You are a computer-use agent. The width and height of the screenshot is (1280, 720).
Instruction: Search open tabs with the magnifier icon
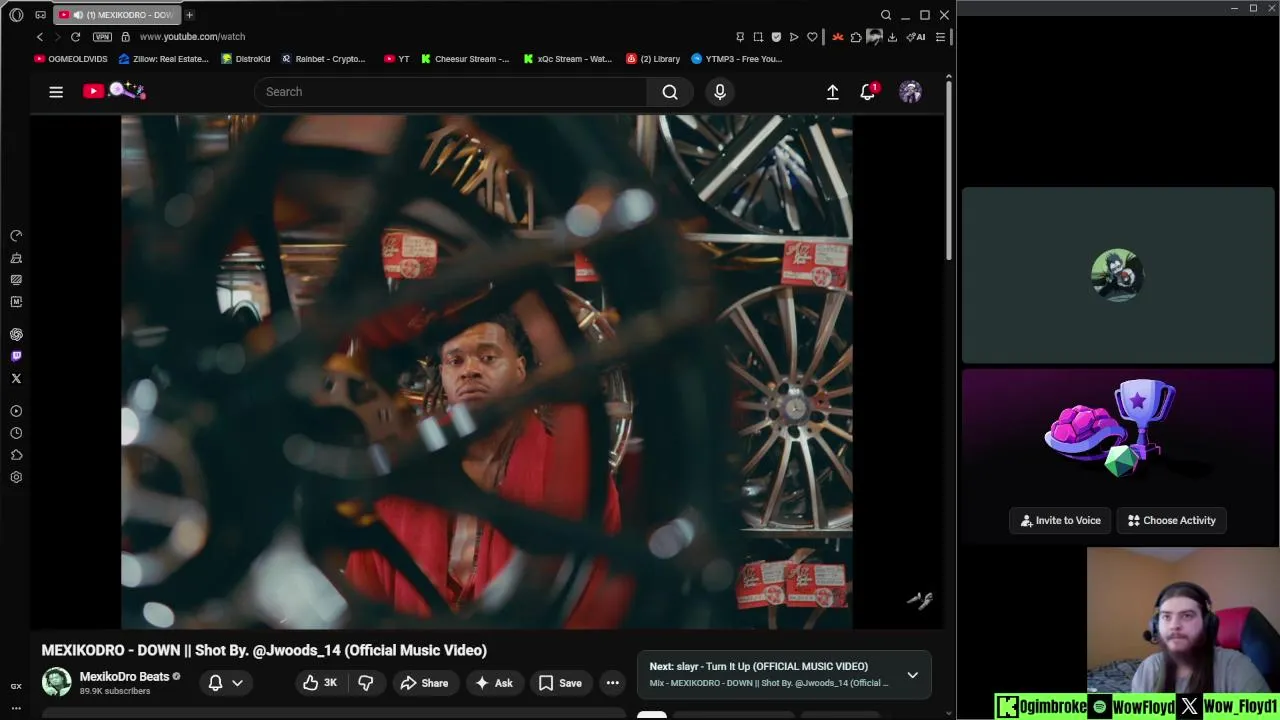[x=886, y=15]
